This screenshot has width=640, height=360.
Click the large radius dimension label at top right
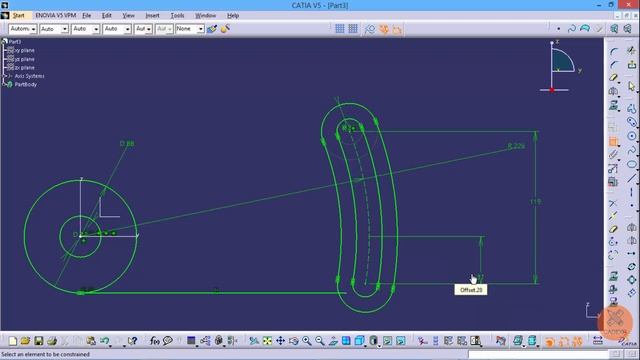pos(516,146)
